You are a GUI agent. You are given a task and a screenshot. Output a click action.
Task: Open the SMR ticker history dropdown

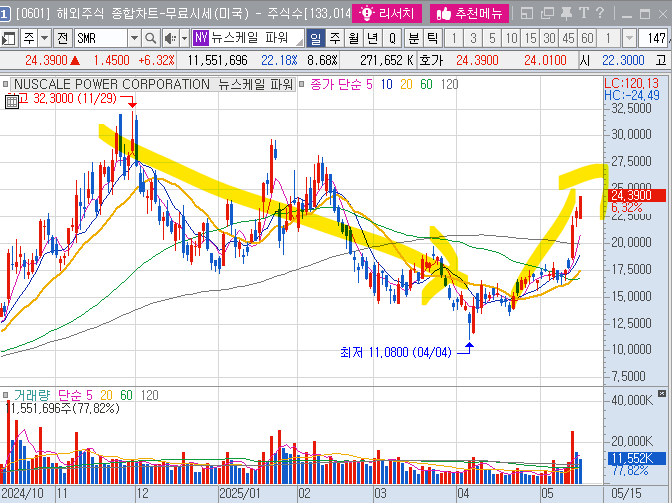click(x=134, y=39)
